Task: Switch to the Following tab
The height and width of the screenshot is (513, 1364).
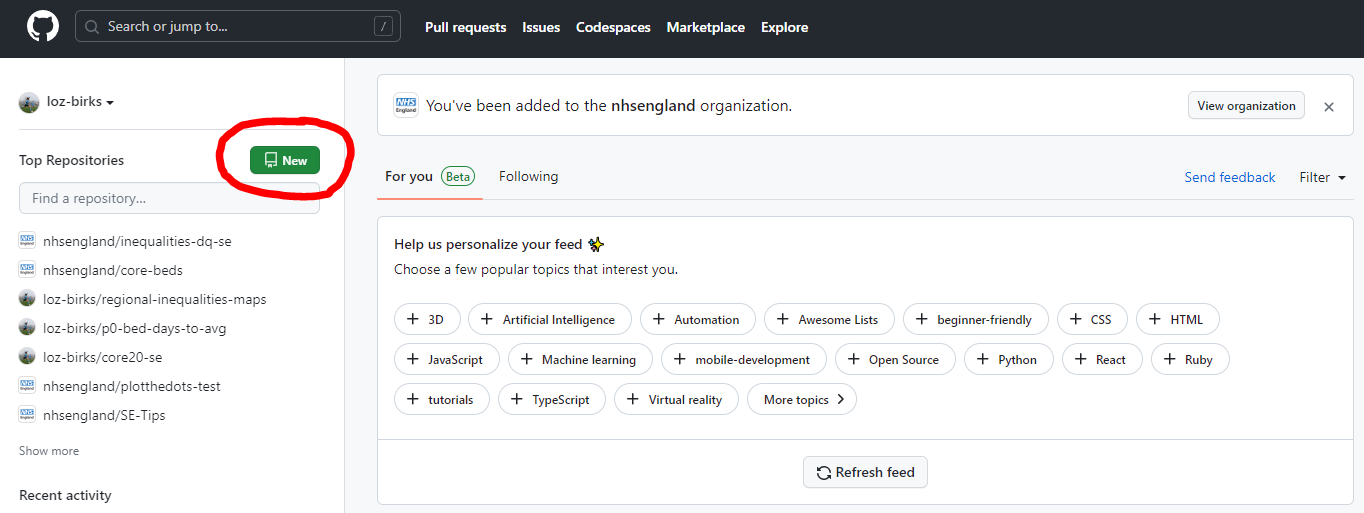Action: (529, 176)
